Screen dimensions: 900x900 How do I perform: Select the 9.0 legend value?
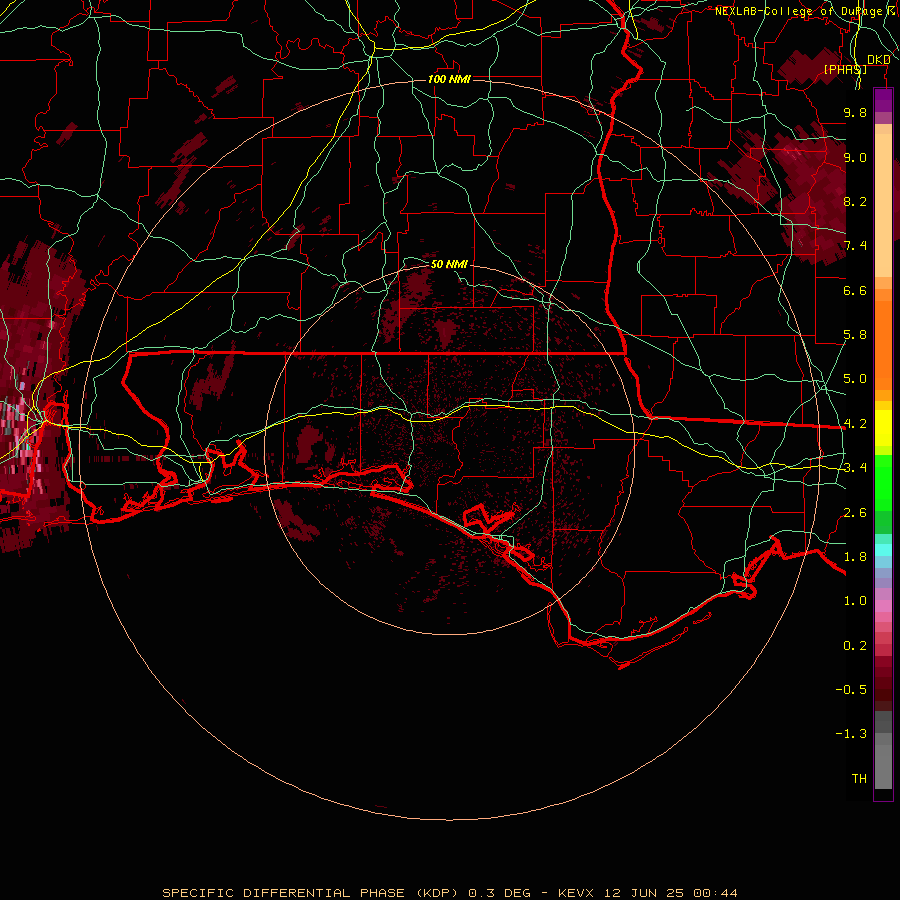[x=855, y=157]
